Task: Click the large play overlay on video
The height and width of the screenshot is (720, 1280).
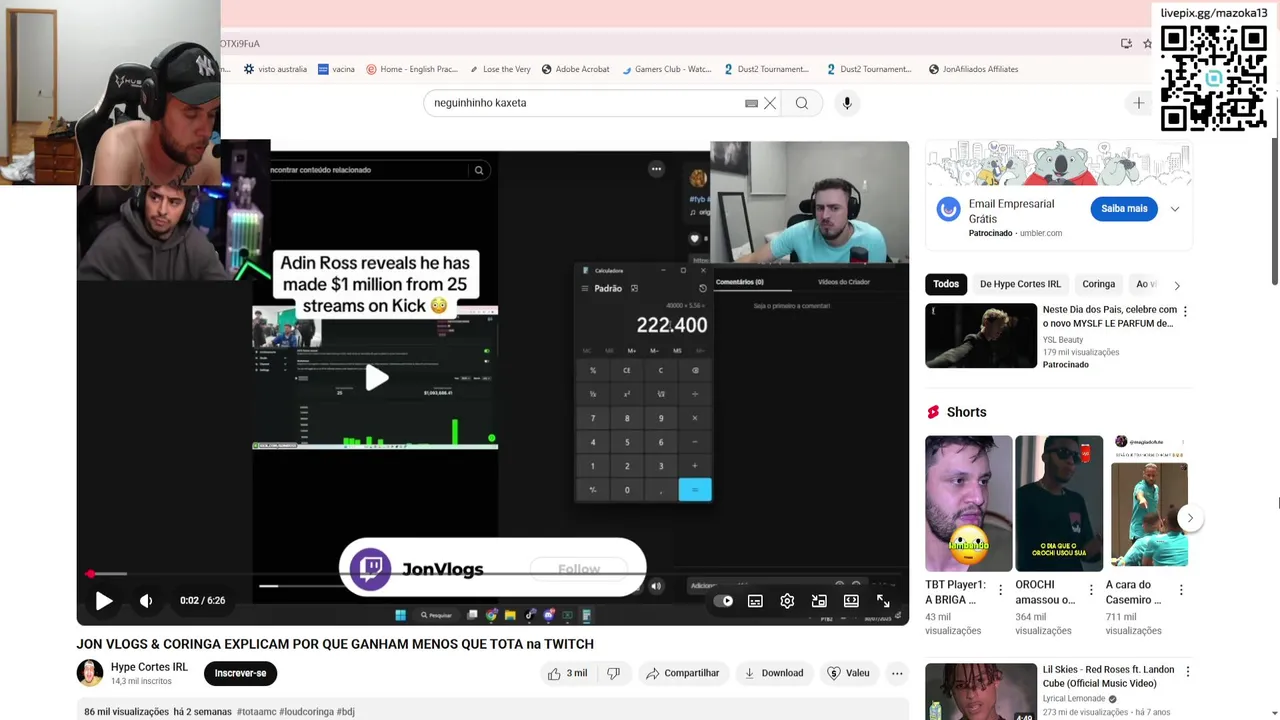Action: pos(376,377)
